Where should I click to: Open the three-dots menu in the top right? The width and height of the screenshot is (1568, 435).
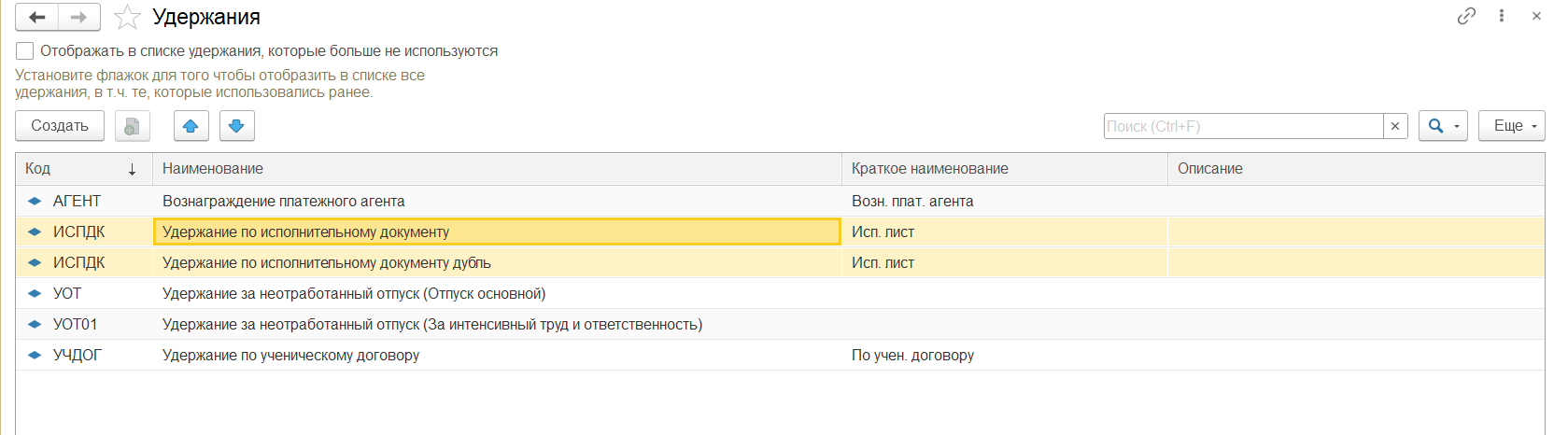(1502, 16)
